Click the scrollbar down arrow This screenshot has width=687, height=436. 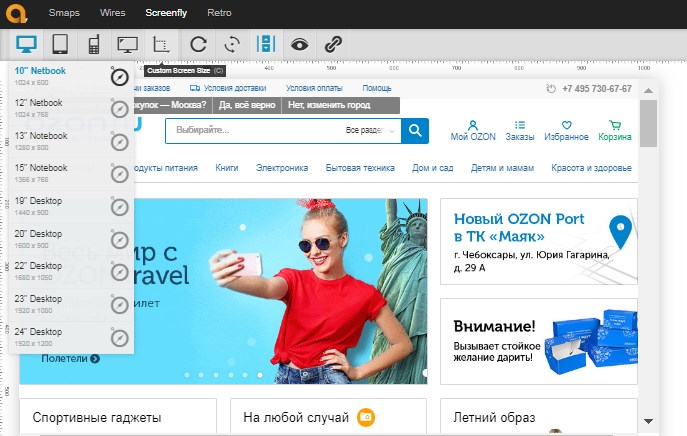tap(648, 421)
